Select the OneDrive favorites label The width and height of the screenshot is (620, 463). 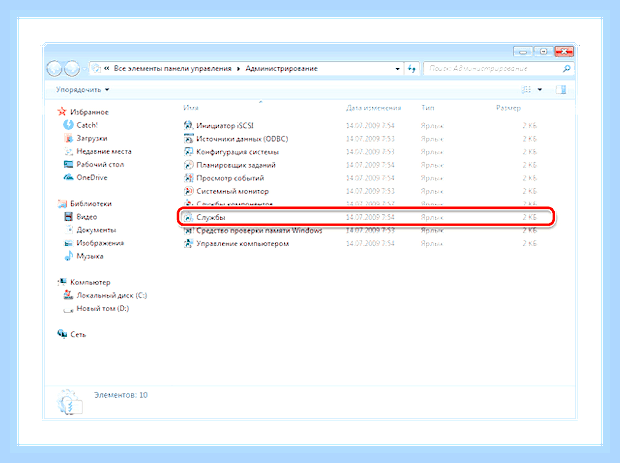tap(92, 177)
